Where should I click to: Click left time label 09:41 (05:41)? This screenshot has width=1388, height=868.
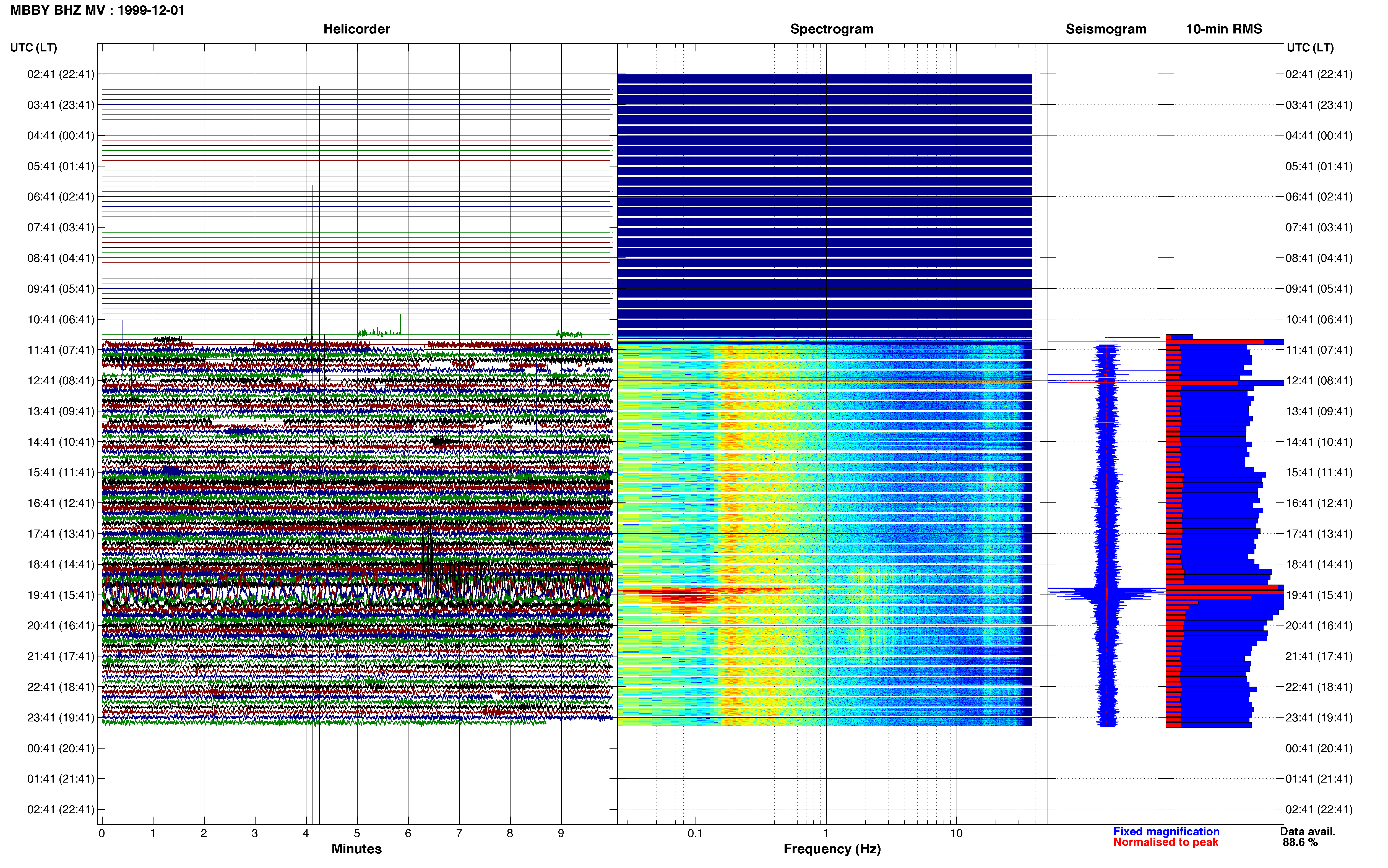(x=60, y=288)
